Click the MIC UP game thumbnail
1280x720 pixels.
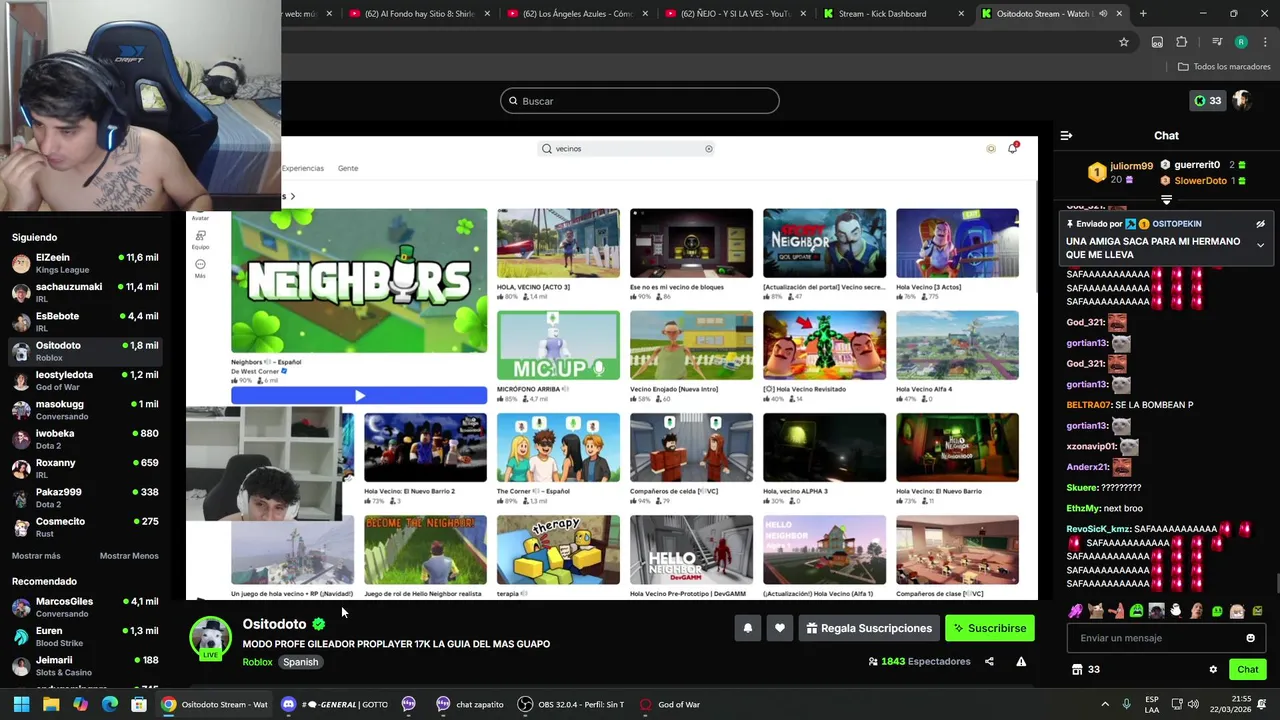[558, 345]
